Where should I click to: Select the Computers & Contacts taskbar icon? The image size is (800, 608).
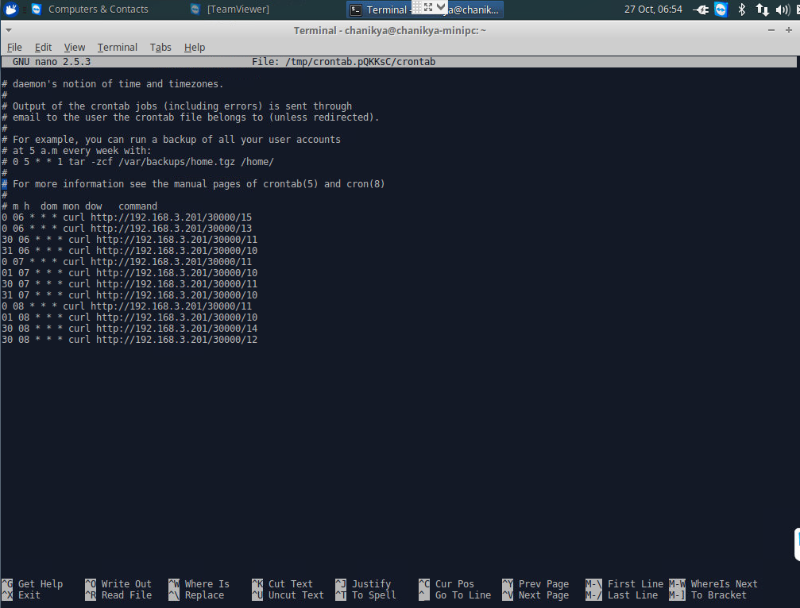[36, 9]
